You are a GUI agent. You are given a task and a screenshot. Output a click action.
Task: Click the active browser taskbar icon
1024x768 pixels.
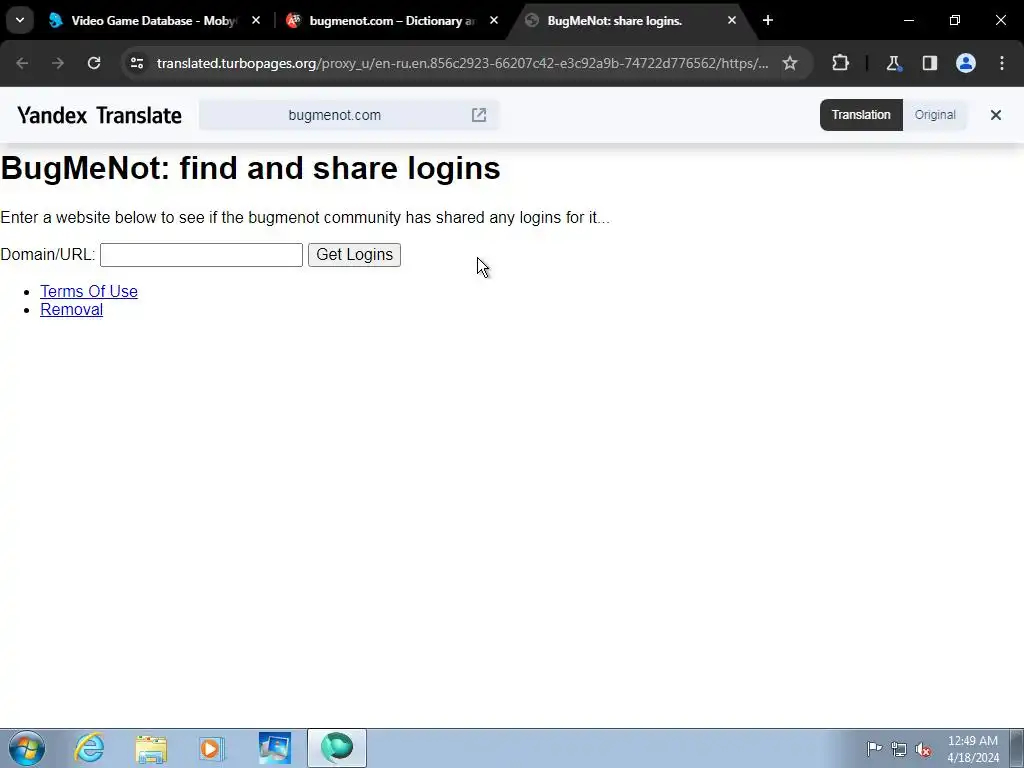click(x=336, y=748)
